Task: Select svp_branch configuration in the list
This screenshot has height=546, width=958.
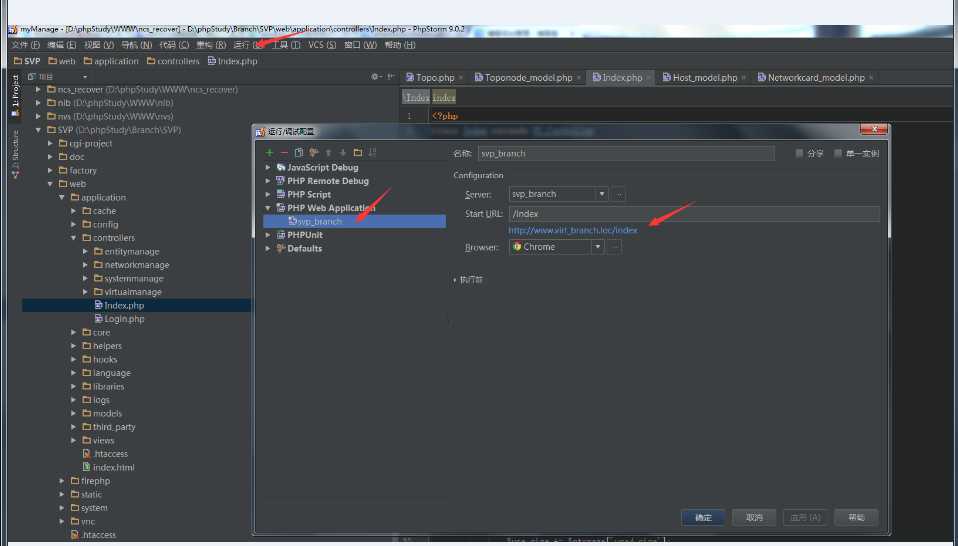Action: [354, 221]
